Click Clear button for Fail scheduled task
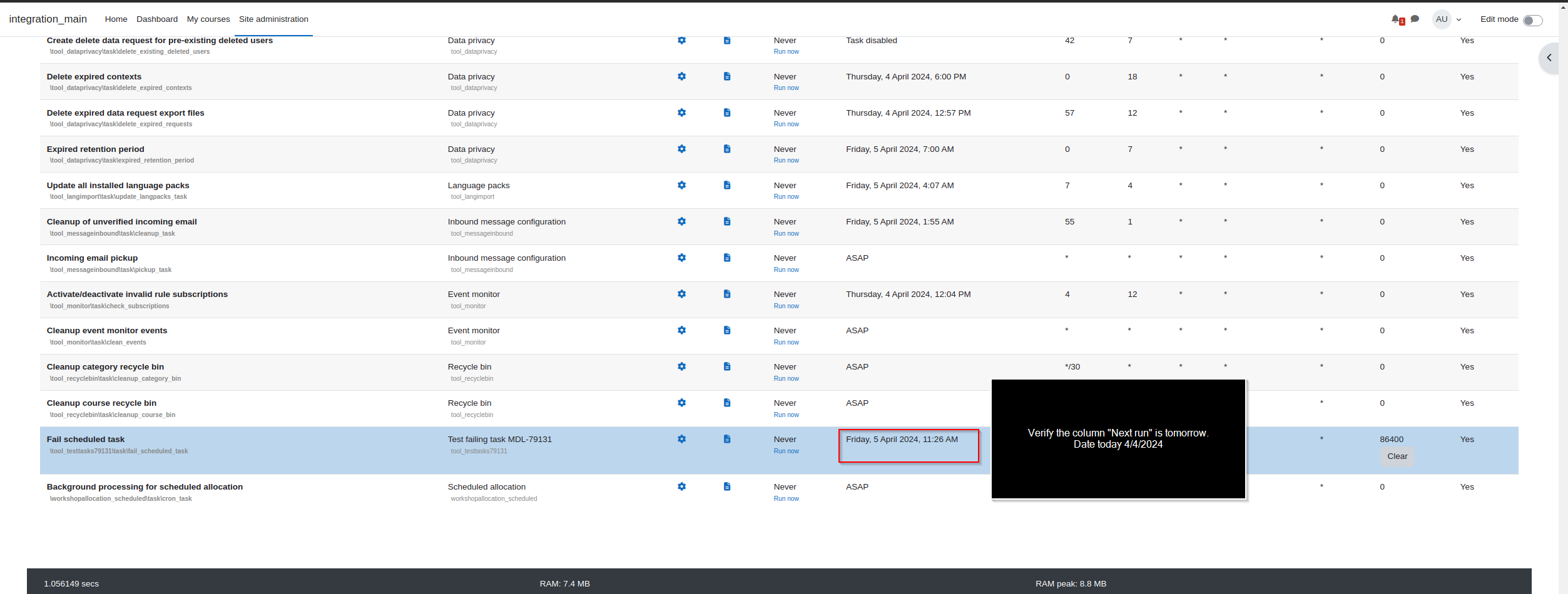Screen dimensions: 1568x594 pos(1397,456)
